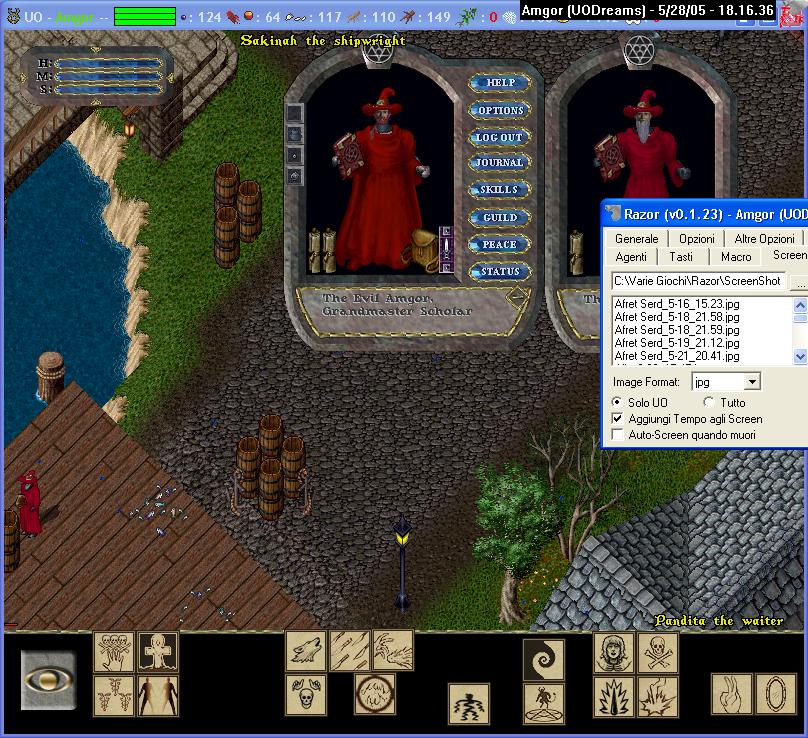Select the Solo UO radio button

pyautogui.click(x=617, y=401)
